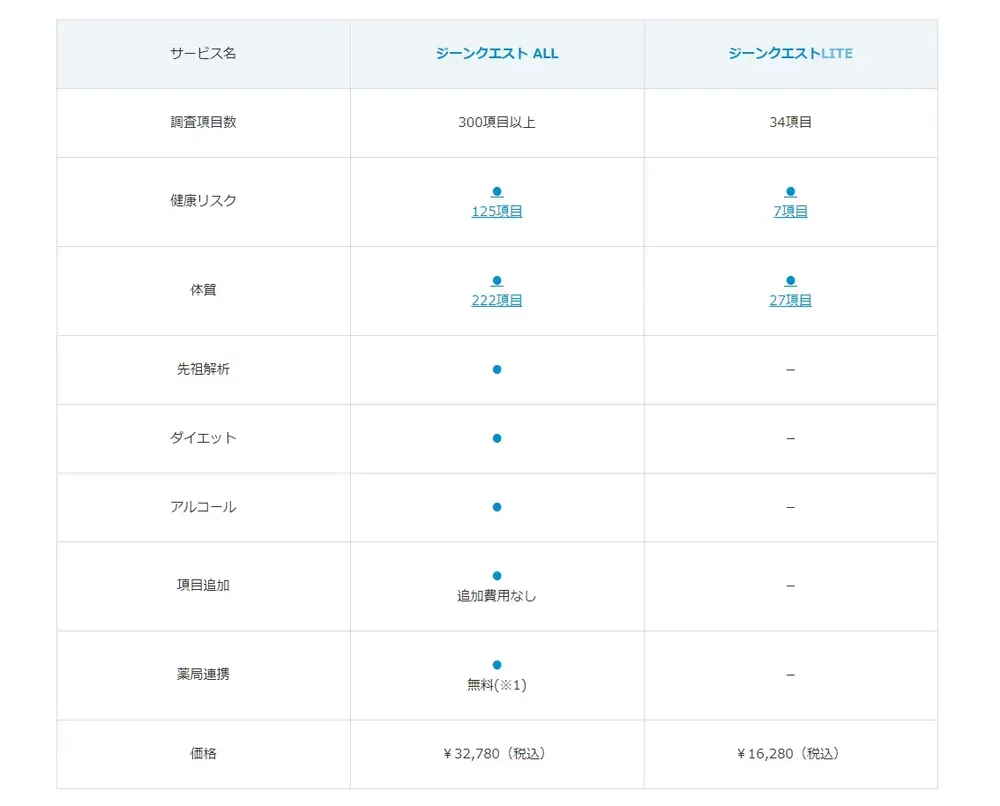The width and height of the screenshot is (1000, 806).
Task: Click the ¥32,780 (税込) price cell
Action: (x=496, y=754)
